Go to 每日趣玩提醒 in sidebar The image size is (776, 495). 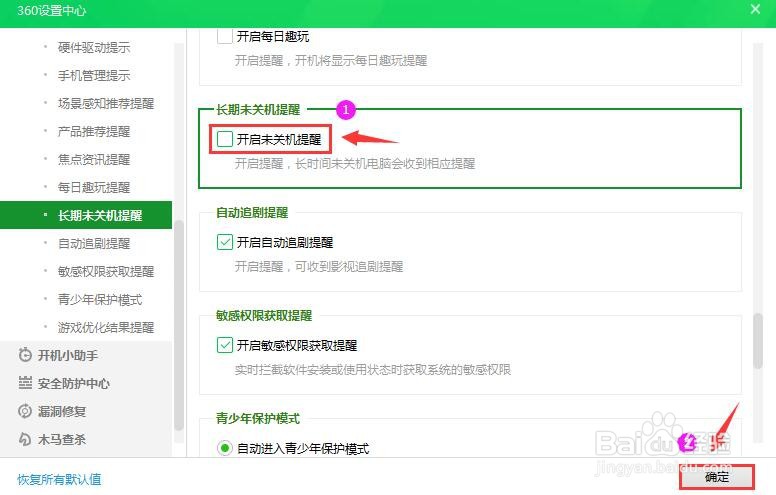(94, 187)
